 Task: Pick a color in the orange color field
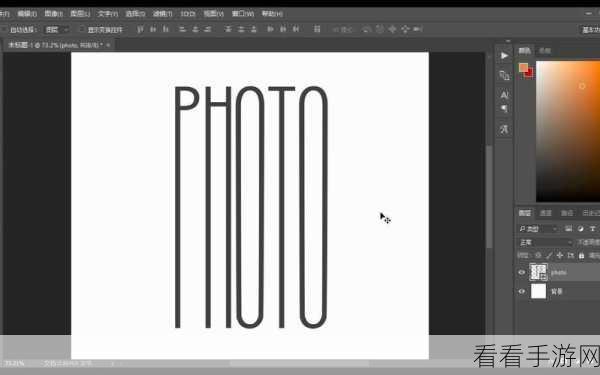point(568,131)
